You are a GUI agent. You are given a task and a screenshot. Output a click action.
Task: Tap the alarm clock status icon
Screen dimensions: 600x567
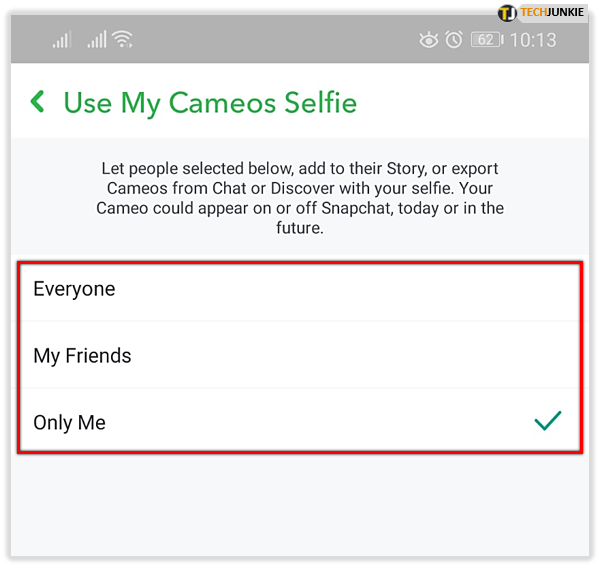click(454, 39)
